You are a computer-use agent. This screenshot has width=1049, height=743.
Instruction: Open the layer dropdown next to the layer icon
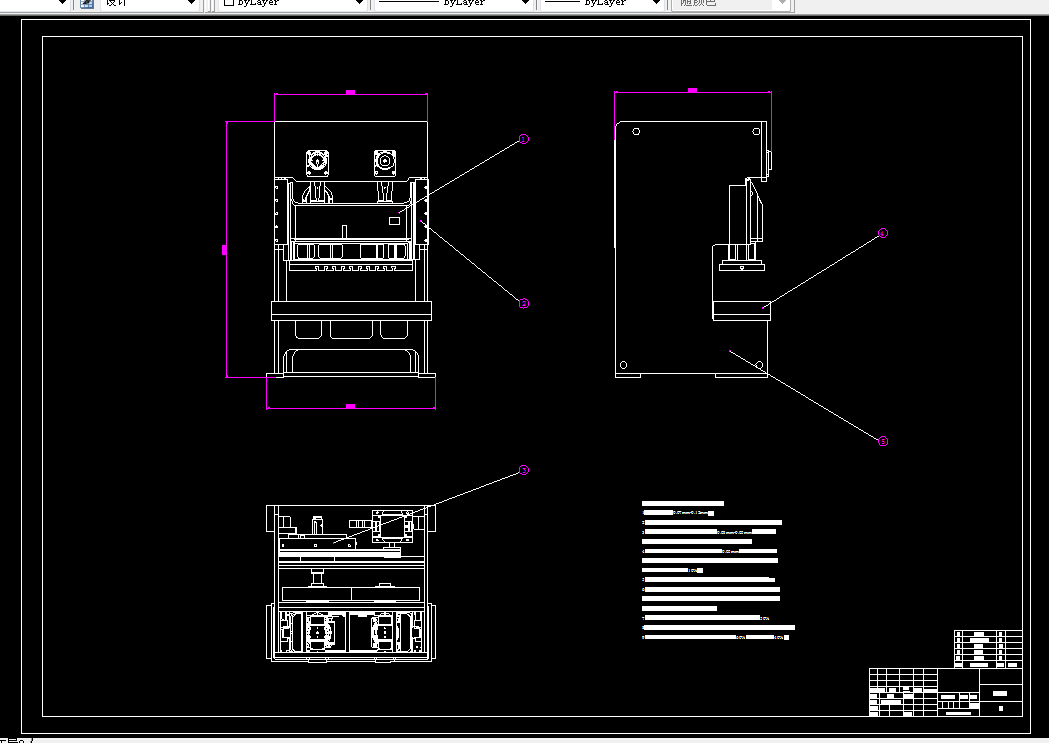coord(151,3)
